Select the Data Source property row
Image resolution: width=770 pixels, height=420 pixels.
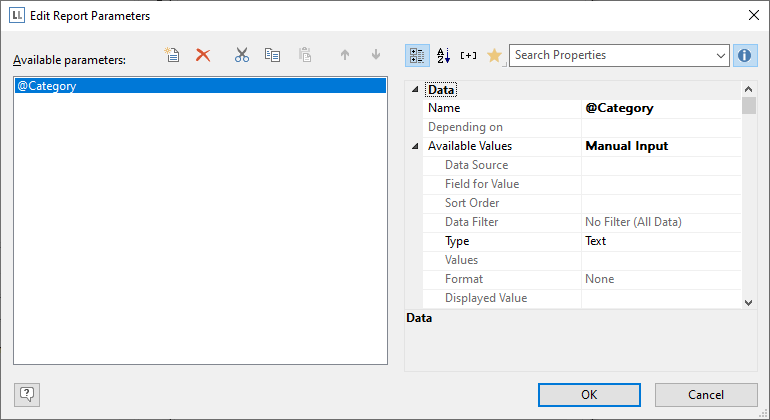click(x=582, y=165)
